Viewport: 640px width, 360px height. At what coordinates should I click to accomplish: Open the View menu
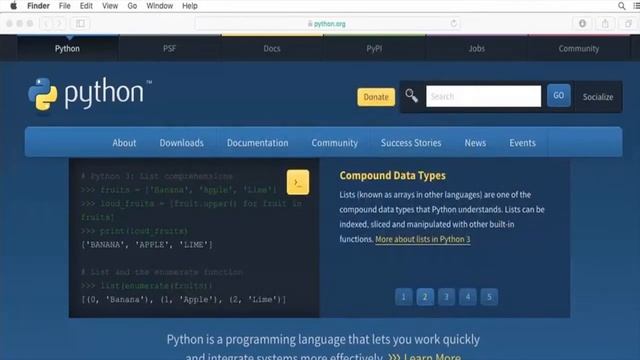[110, 6]
